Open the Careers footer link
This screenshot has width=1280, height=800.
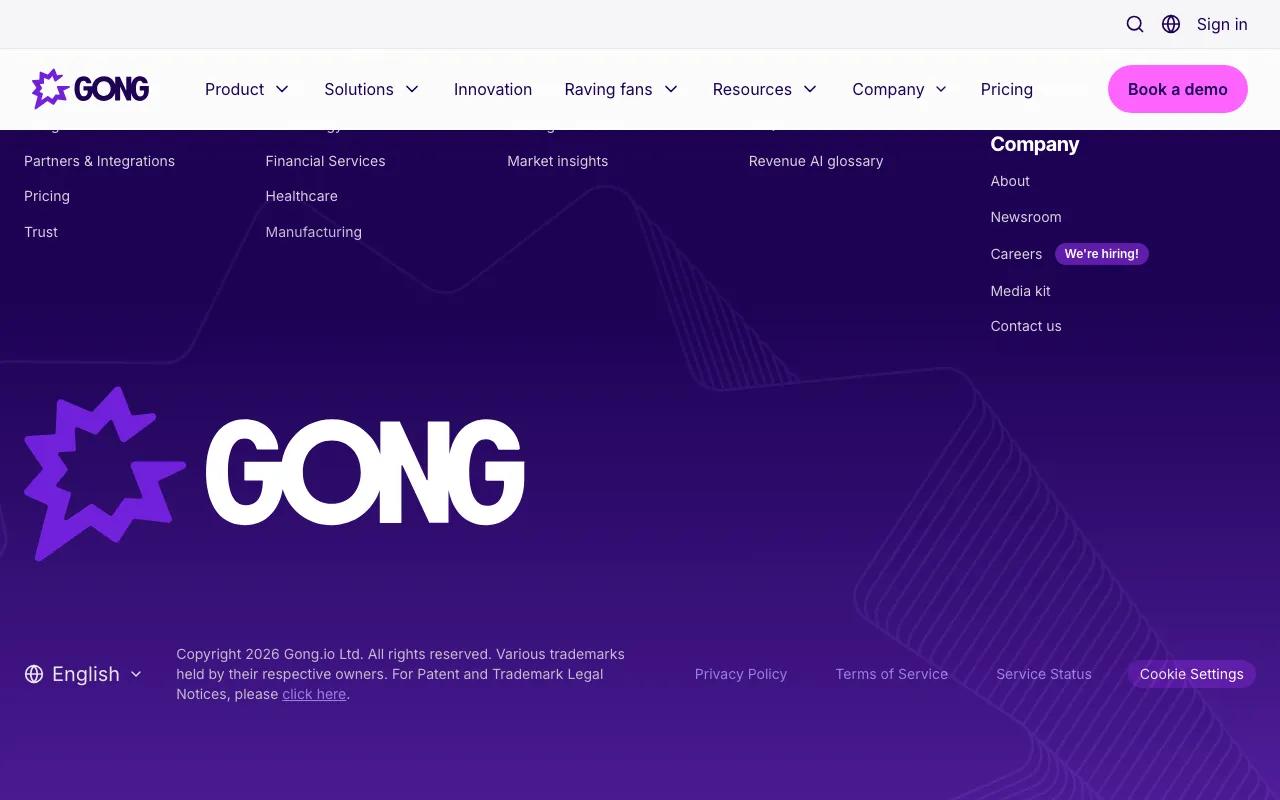point(1016,254)
